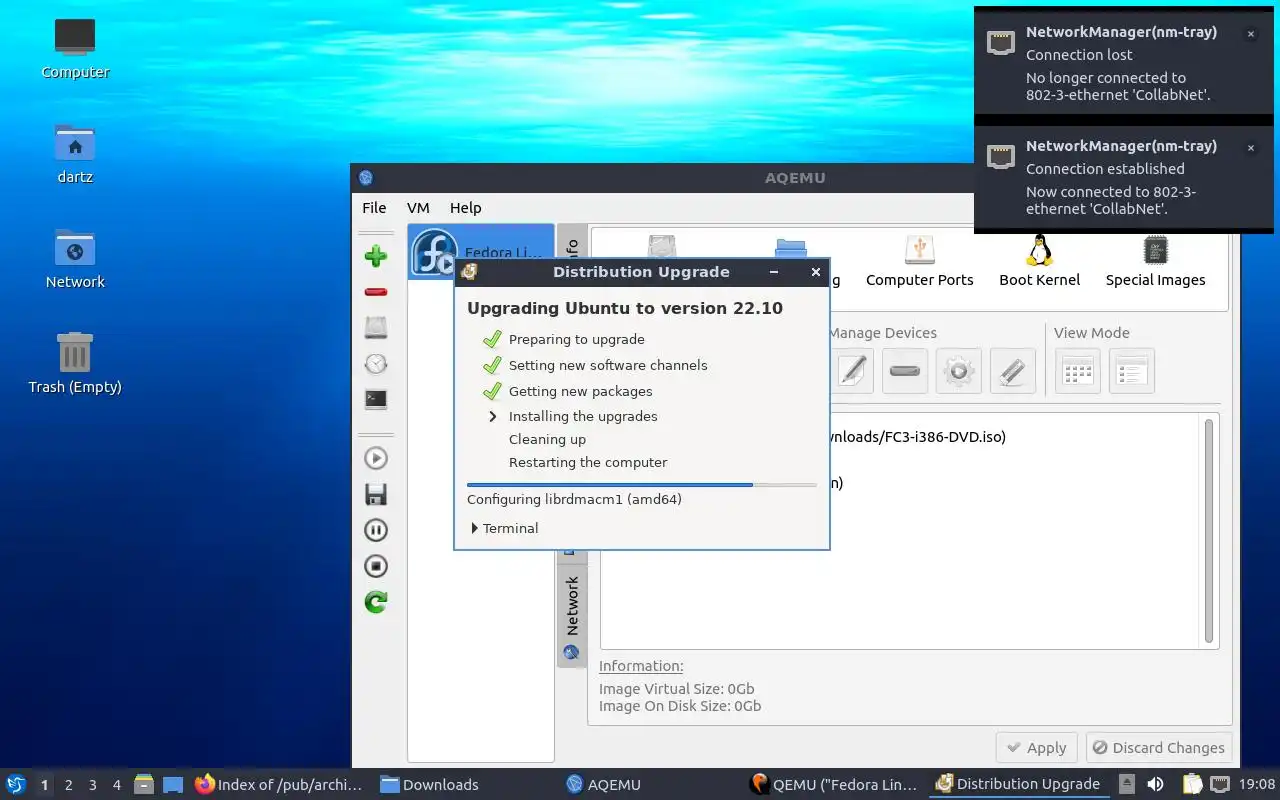
Task: Dismiss the Connection established notification
Action: pyautogui.click(x=1250, y=148)
